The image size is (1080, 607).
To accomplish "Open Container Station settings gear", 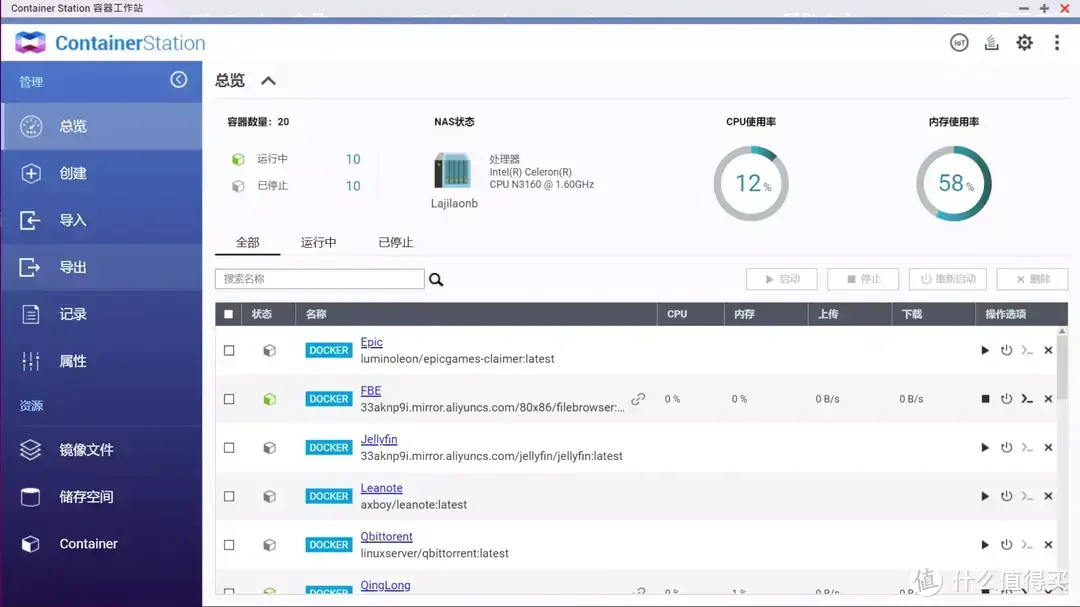I will point(1024,43).
